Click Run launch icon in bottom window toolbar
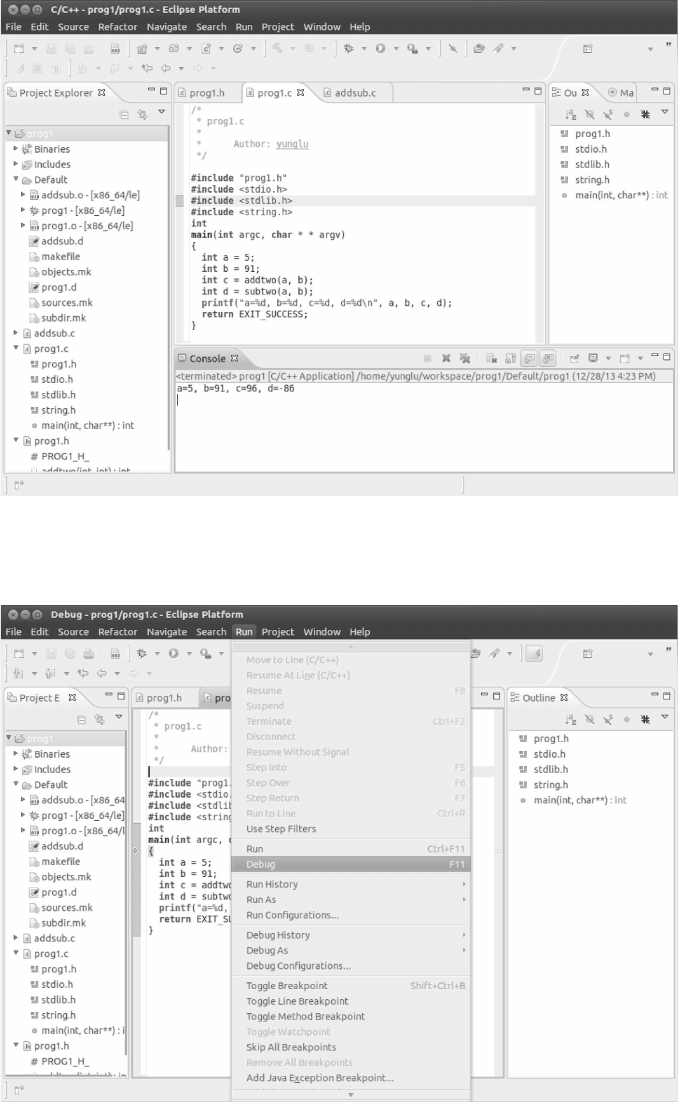Image resolution: width=678 pixels, height=1102 pixels. click(x=174, y=654)
